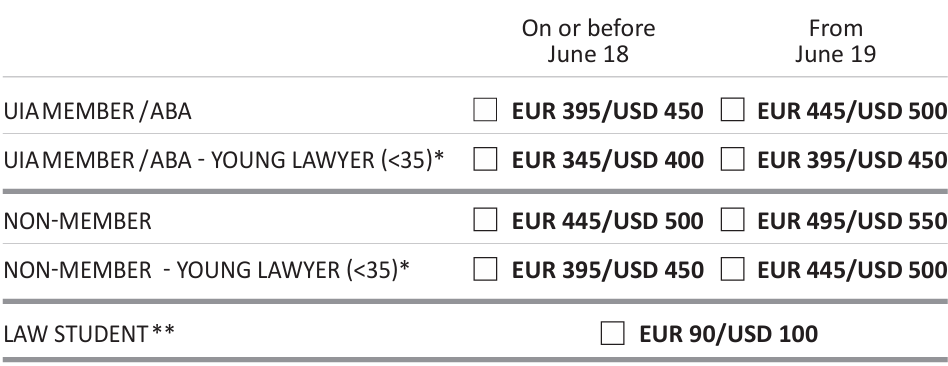Click 'NON-MEMBER - YOUNG LAWYER (<35)*' label
The width and height of the screenshot is (948, 366).
(x=206, y=270)
